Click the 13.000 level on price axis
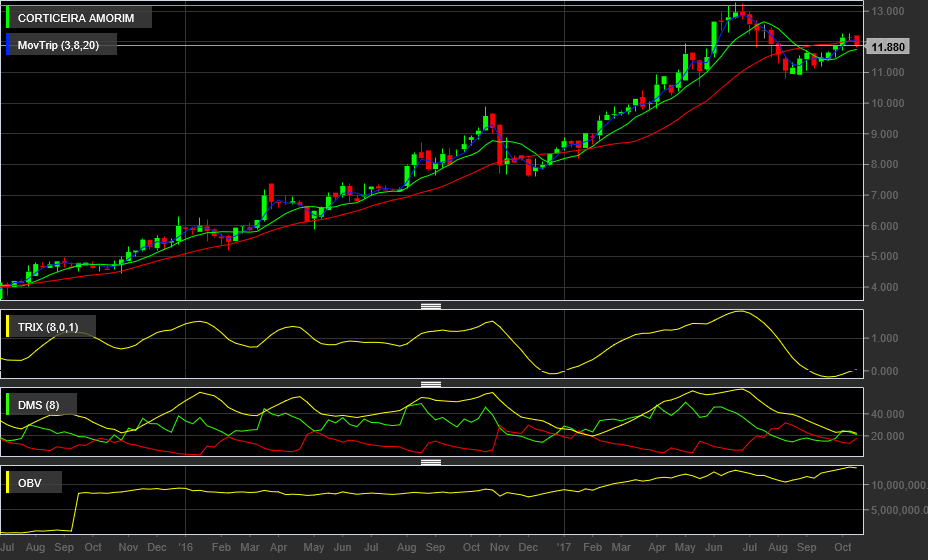Image resolution: width=928 pixels, height=560 pixels. coord(887,11)
